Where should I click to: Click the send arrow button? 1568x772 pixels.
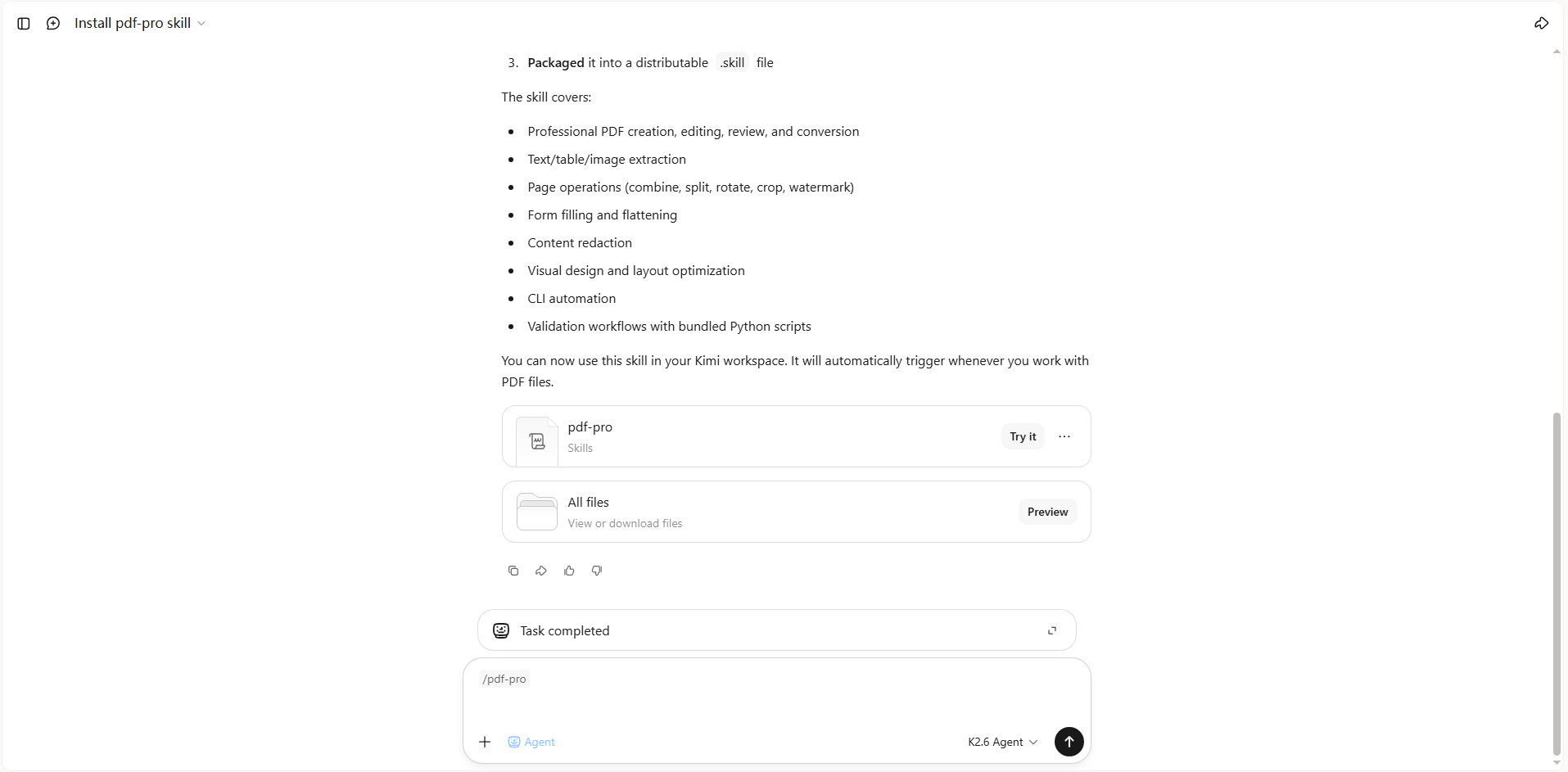click(1069, 741)
